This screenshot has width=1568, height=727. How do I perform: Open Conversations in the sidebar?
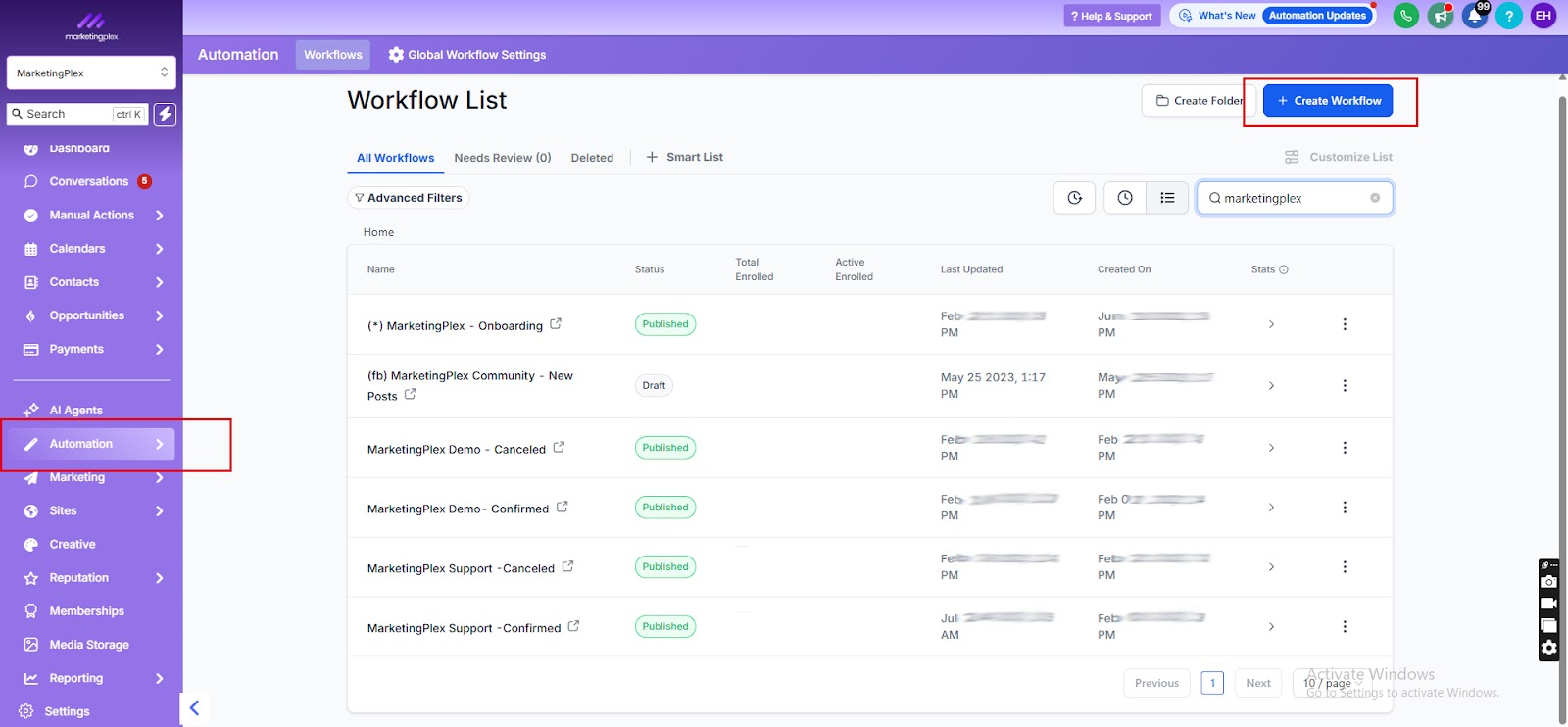tap(91, 181)
